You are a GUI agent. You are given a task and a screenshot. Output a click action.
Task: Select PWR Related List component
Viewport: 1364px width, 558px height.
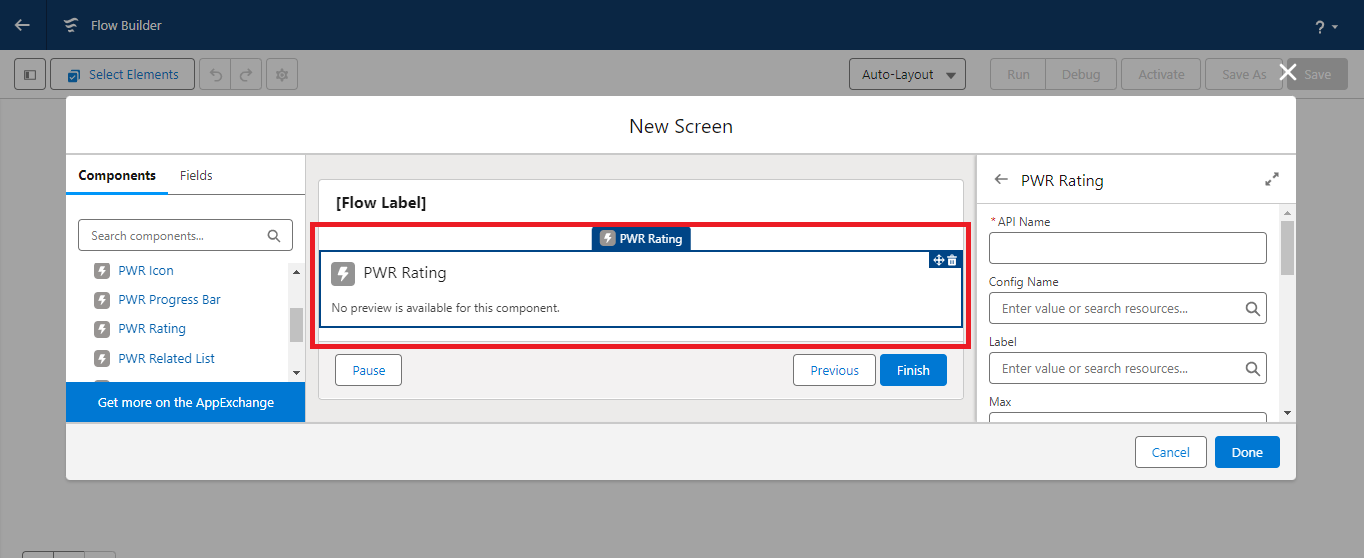coord(166,358)
